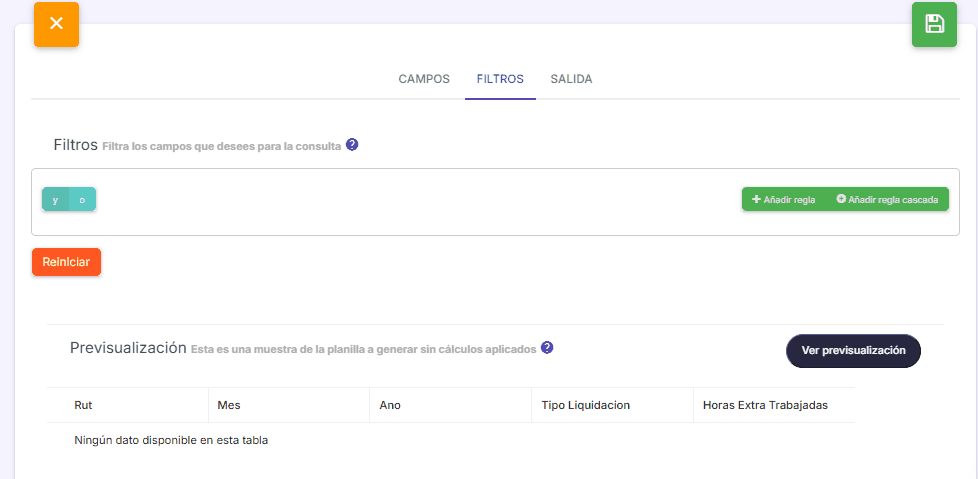This screenshot has width=978, height=479.
Task: Click the Ver previsualización button
Action: pos(853,351)
